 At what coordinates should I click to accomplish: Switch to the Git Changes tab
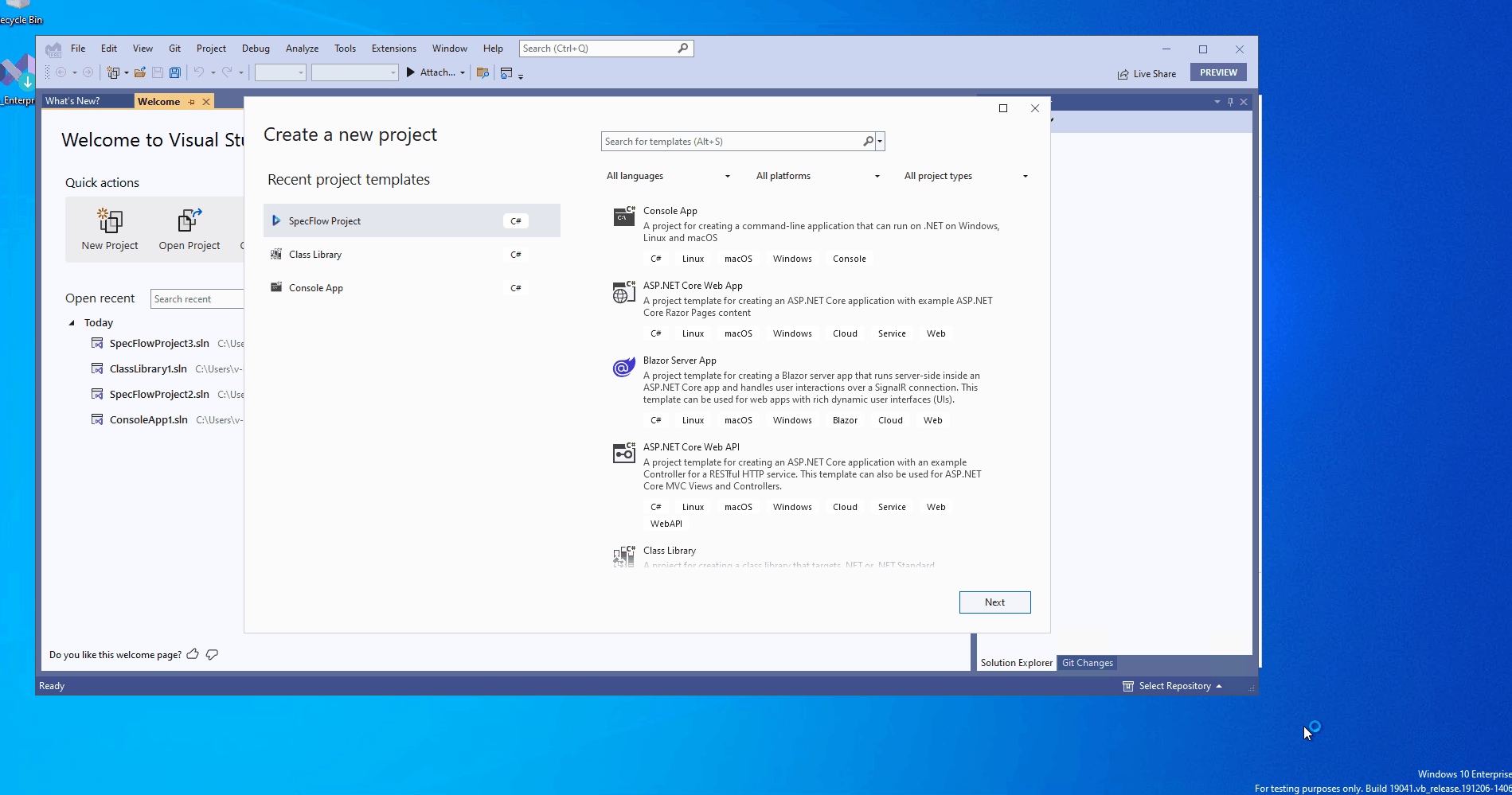tap(1088, 663)
